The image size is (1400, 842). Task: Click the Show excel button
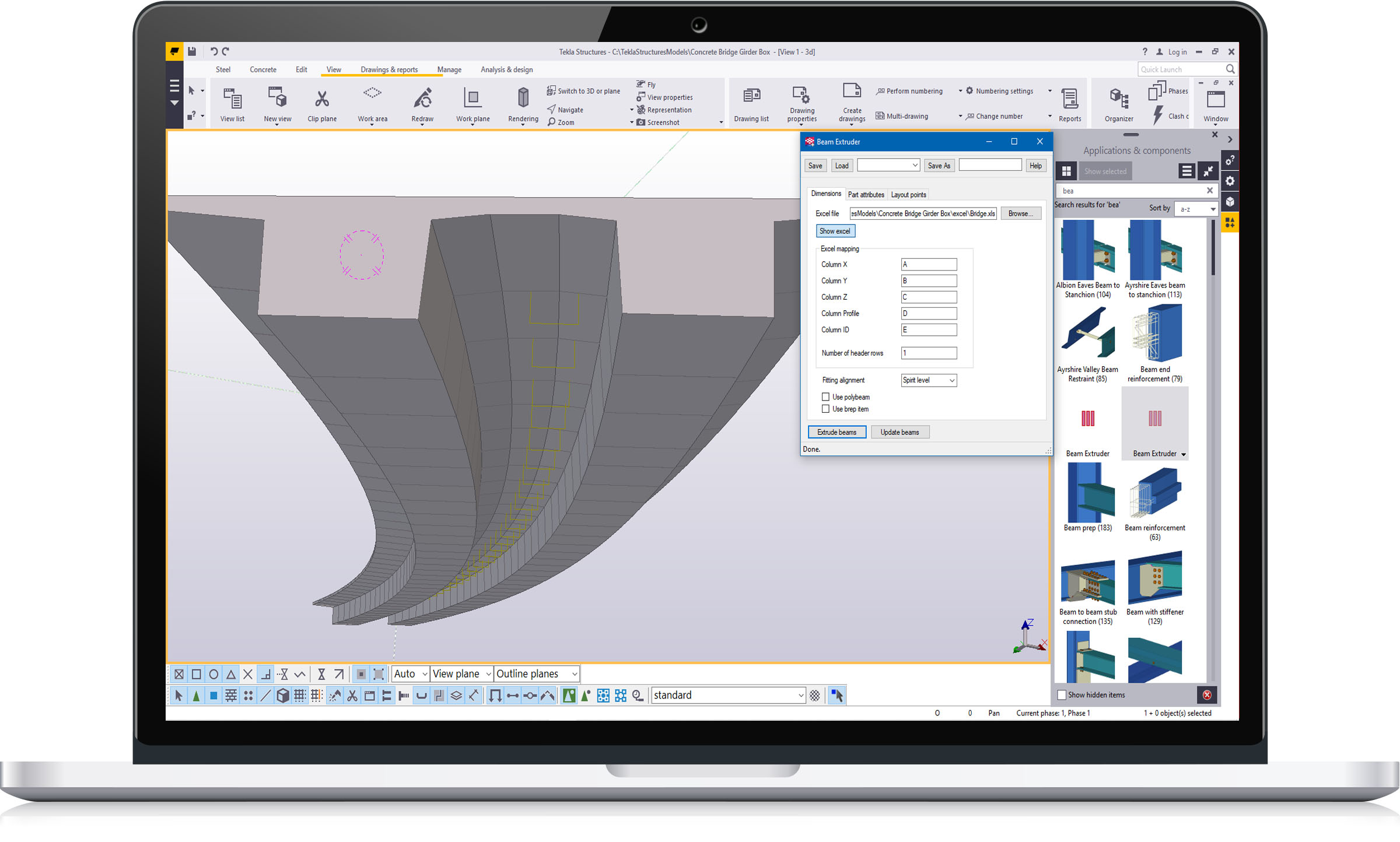[x=835, y=231]
